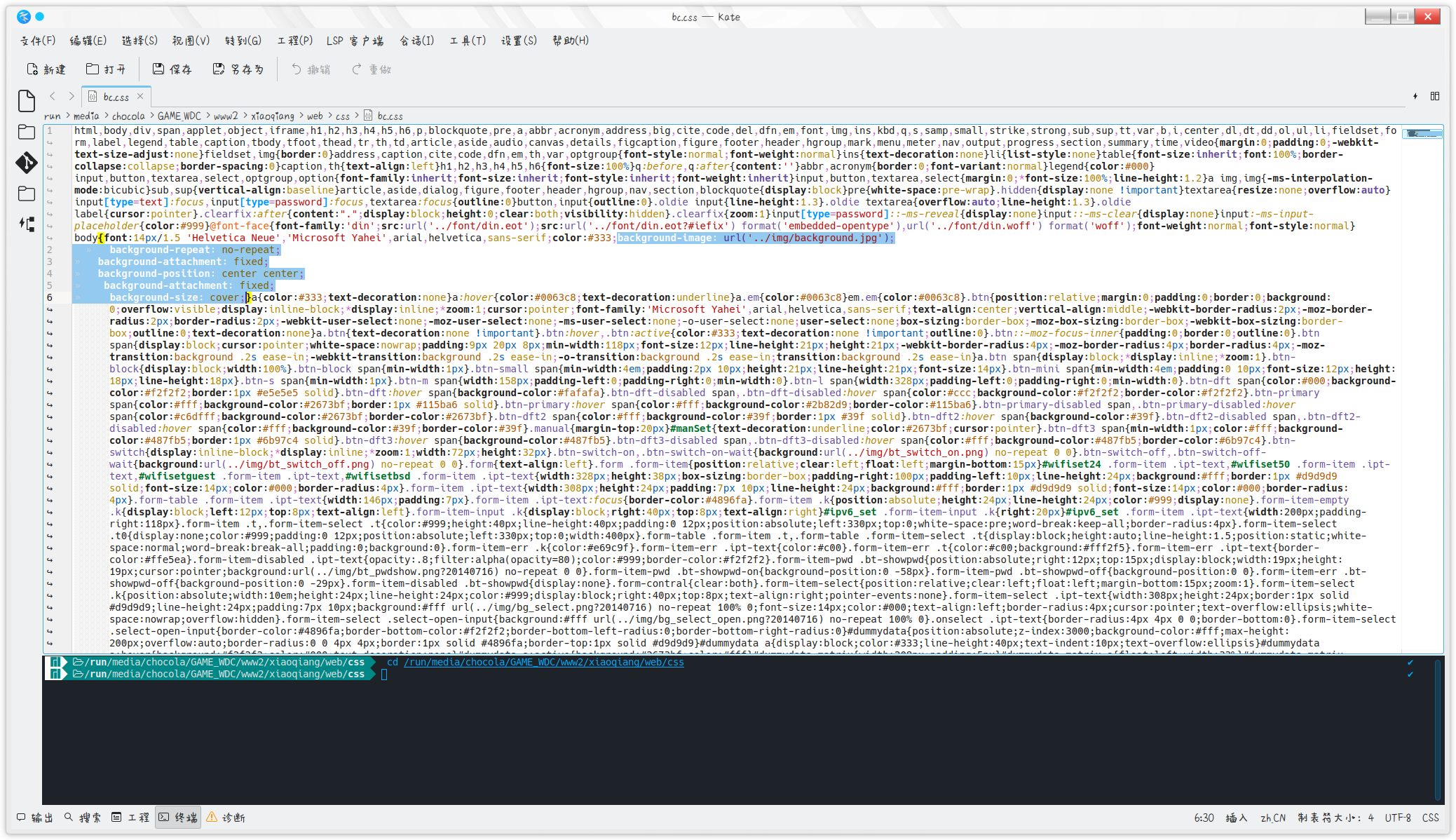Screen dimensions: 1456x840
Task: Click 另存为 save-as toolbar button
Action: (x=238, y=69)
